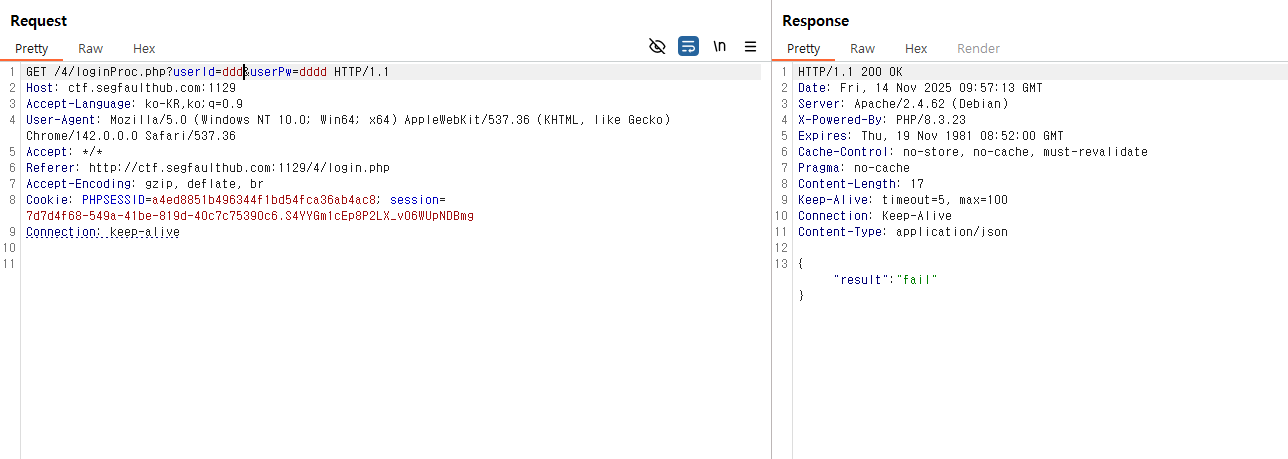Click the HTTP/1.1 200 OK status line

pos(849,72)
